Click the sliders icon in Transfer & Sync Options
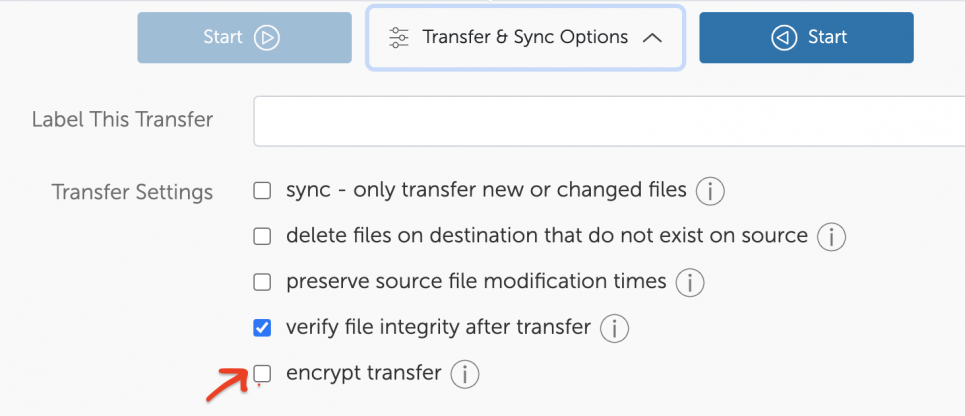Image resolution: width=965 pixels, height=416 pixels. pyautogui.click(x=399, y=38)
